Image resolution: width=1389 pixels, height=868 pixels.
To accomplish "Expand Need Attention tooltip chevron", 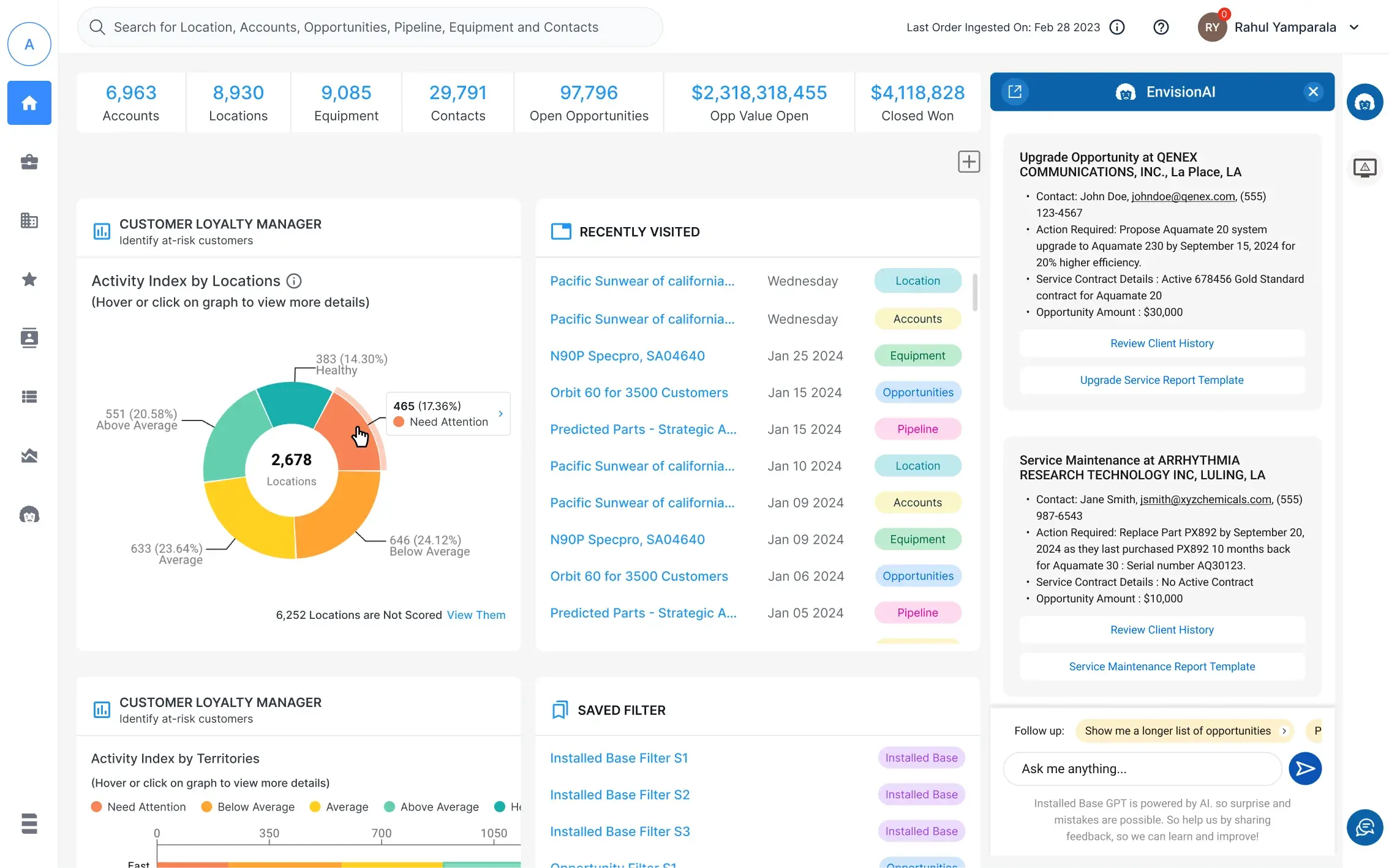I will click(500, 414).
